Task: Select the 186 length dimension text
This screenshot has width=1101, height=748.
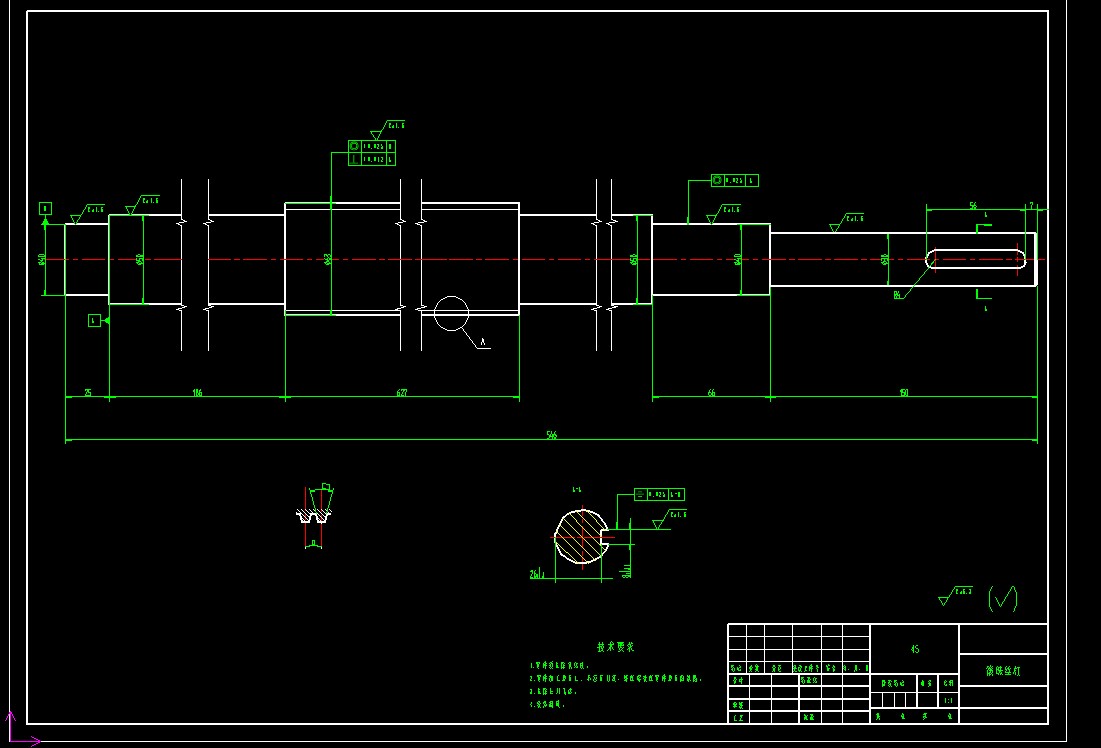Action: 197,393
